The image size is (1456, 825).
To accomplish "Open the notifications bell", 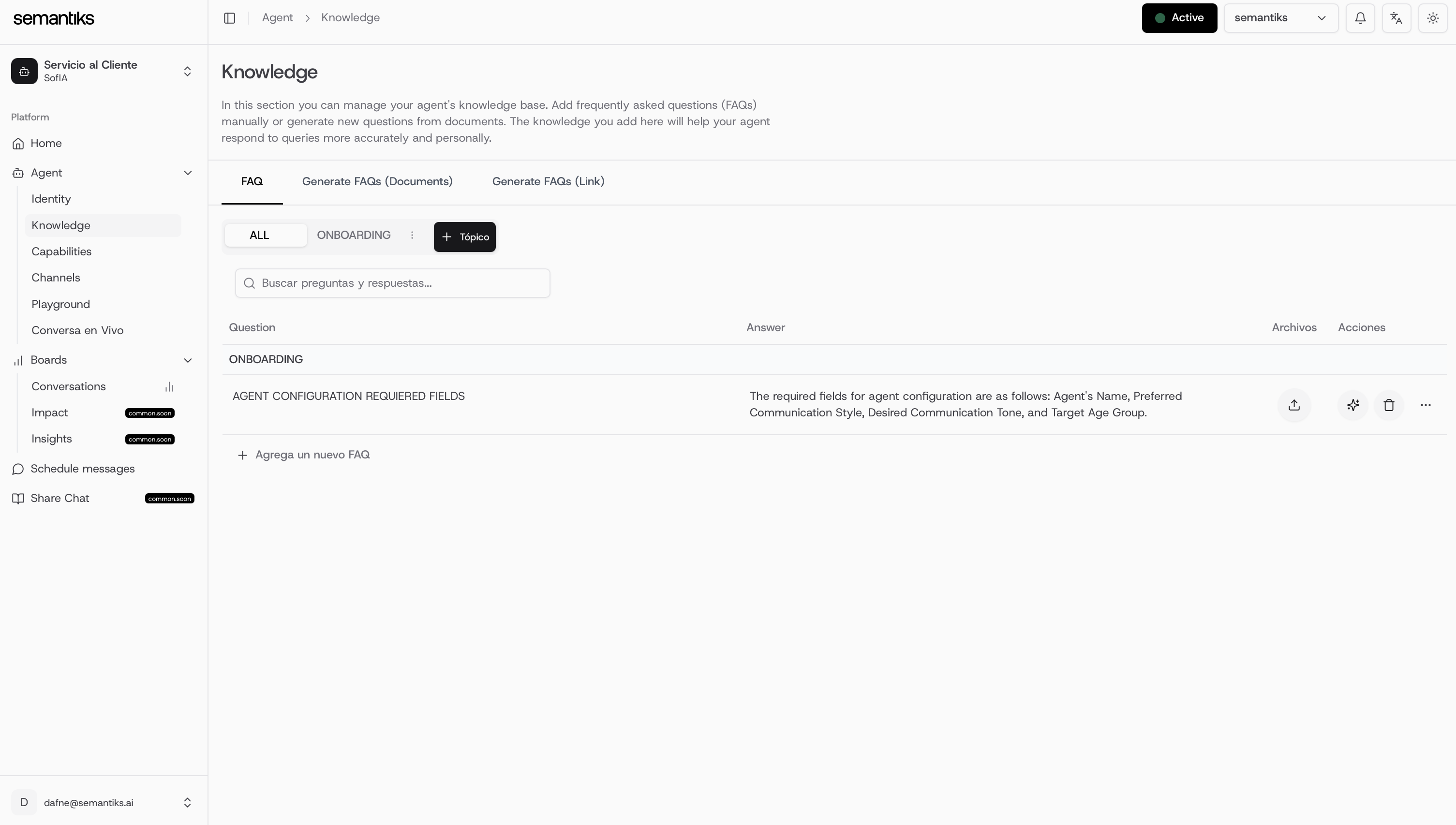I will (x=1360, y=18).
